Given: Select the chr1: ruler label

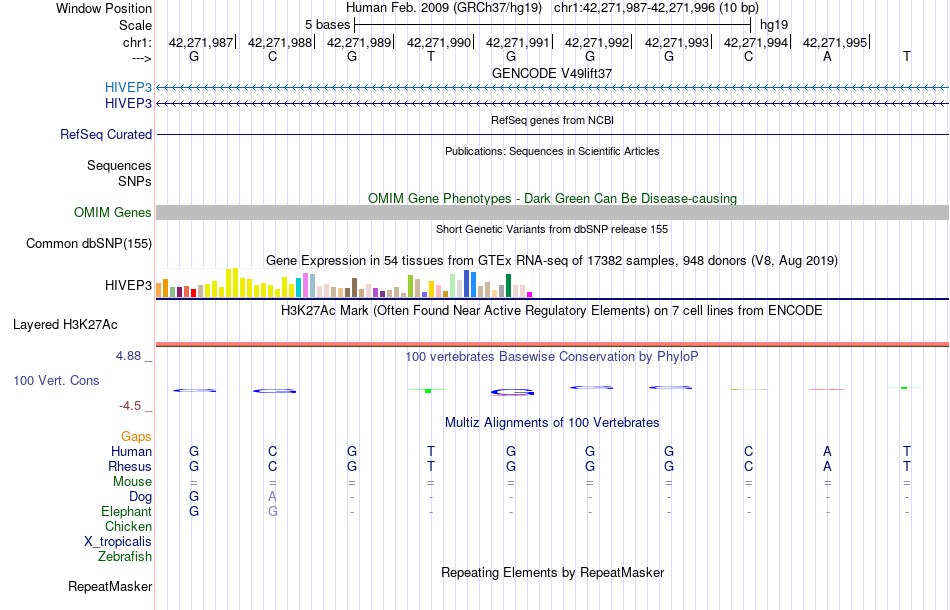Looking at the screenshot, I should point(137,42).
